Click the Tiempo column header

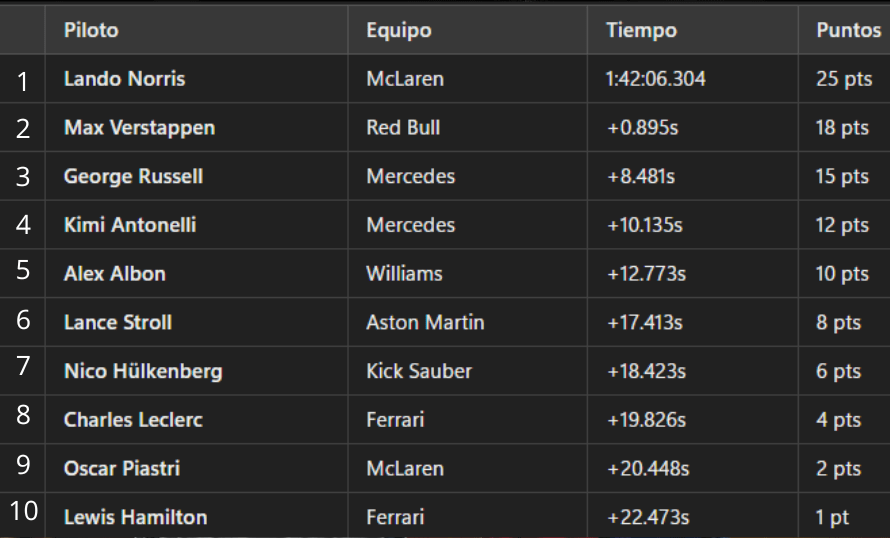[x=641, y=30]
